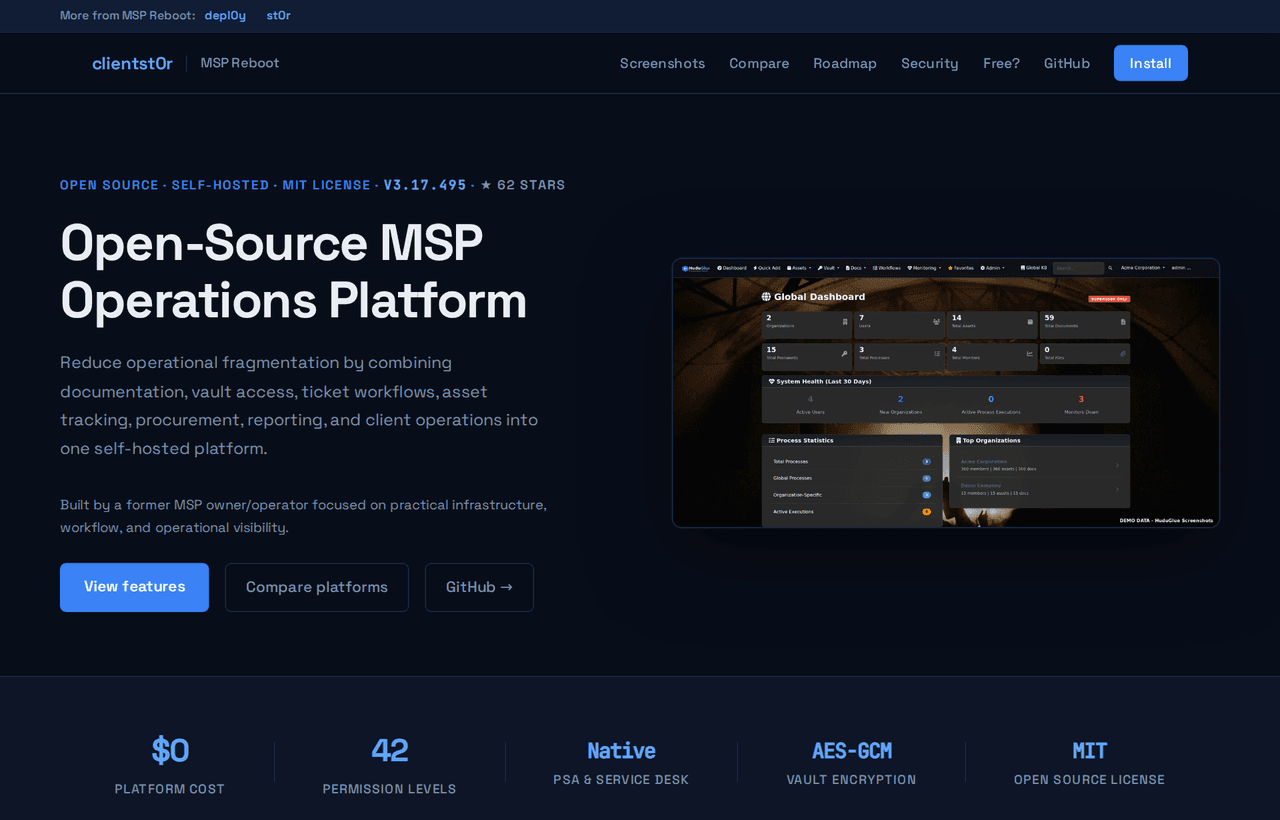1280x820 pixels.
Task: Click the MIT OPEN SOURCE LICENSE stat
Action: [1089, 765]
